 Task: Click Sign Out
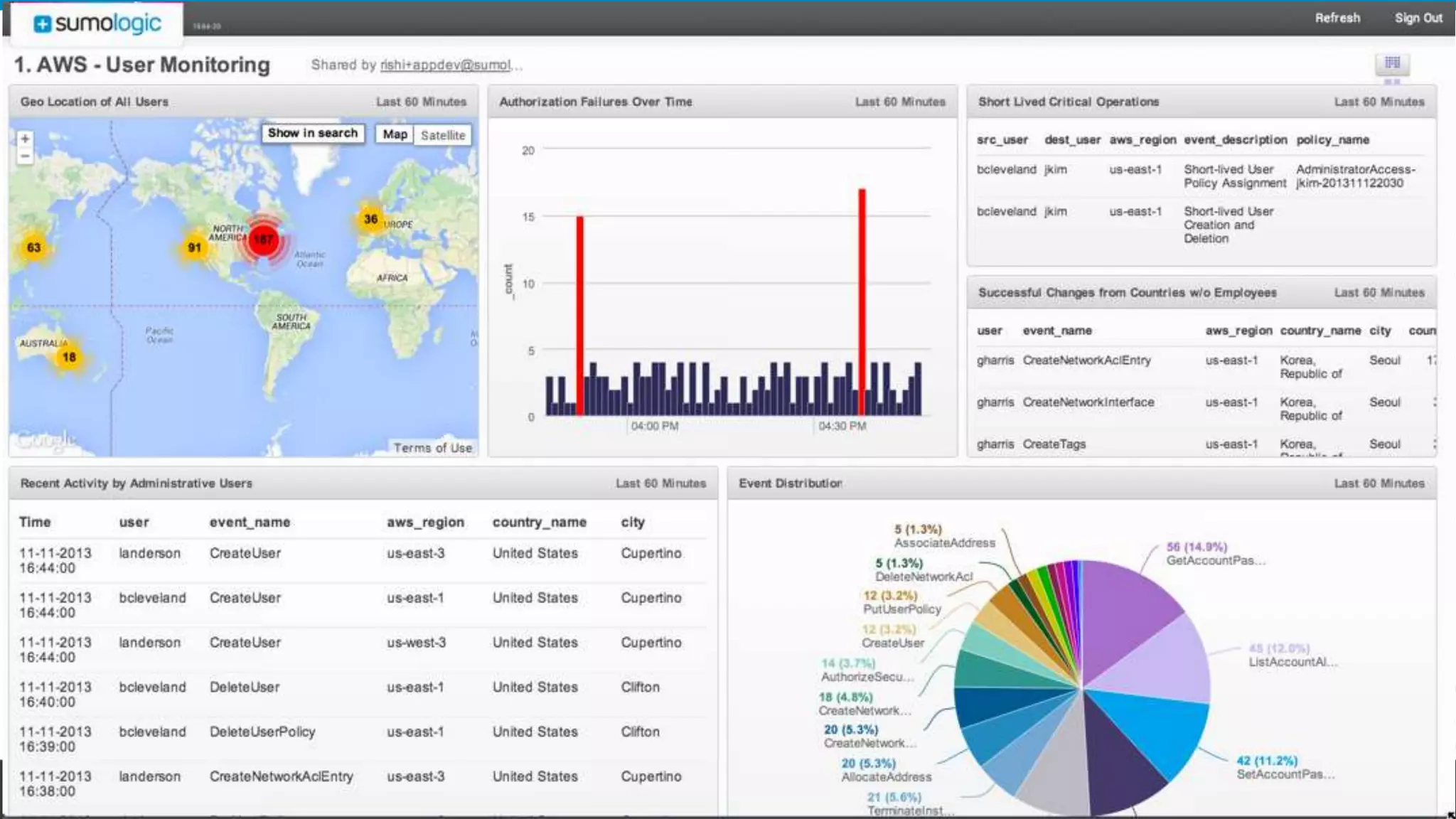coord(1418,18)
